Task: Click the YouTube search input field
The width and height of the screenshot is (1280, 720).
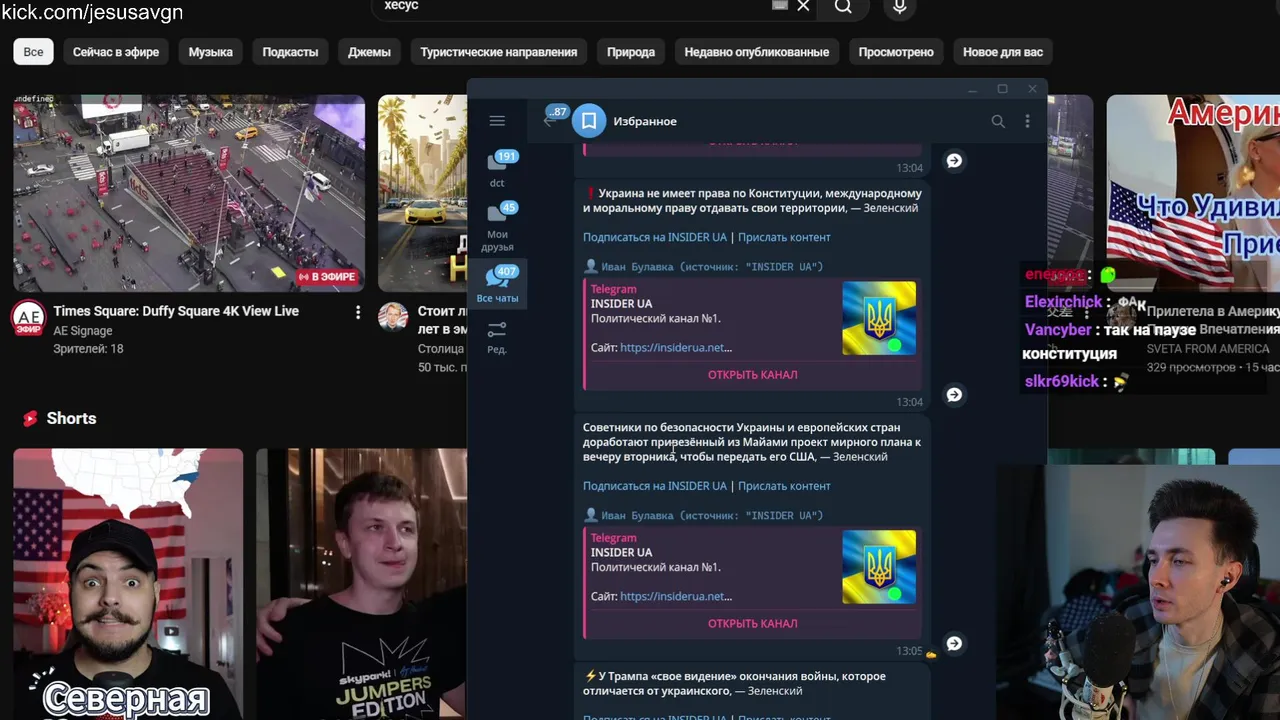Action: 570,6
